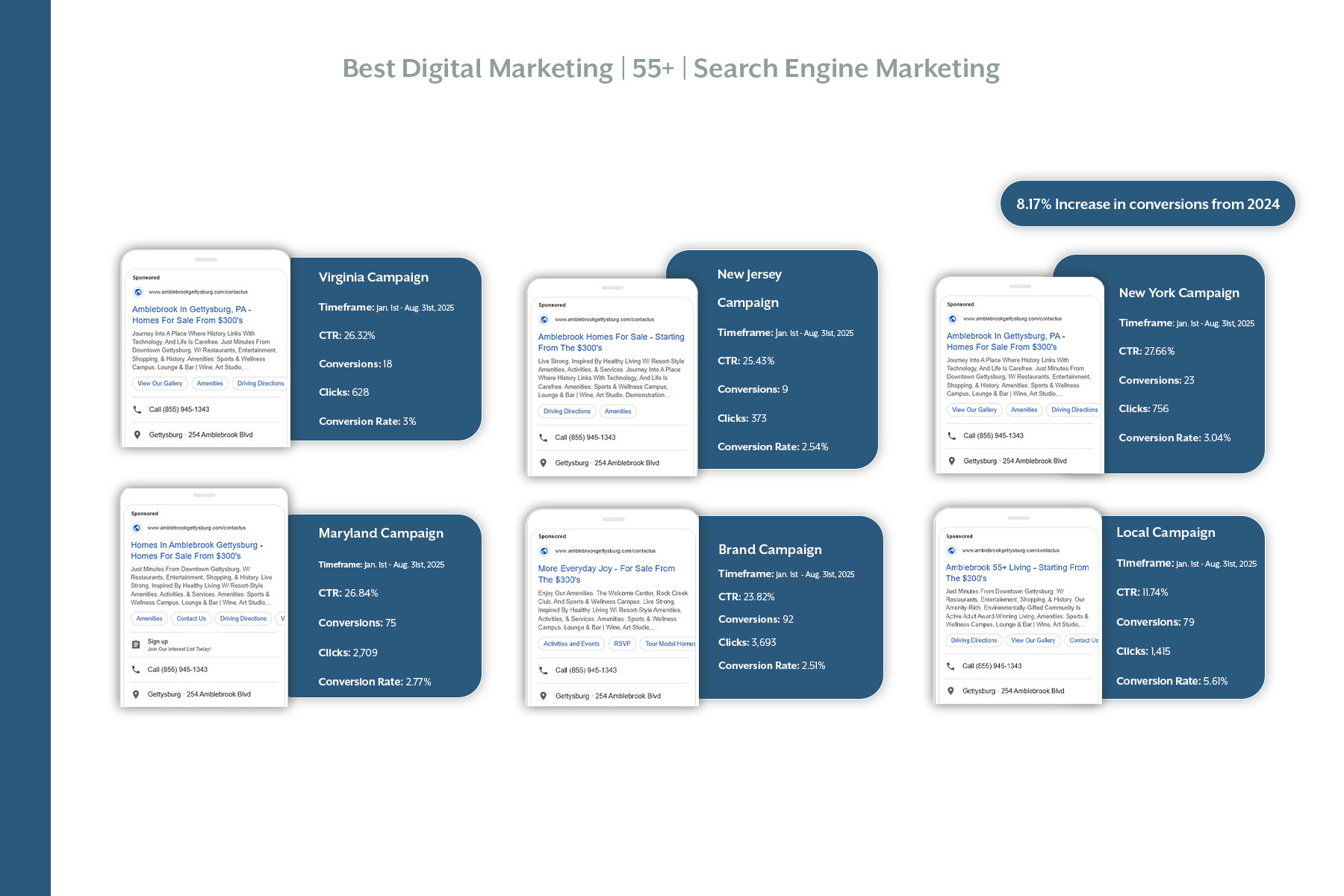The image size is (1344, 896).
Task: Open the "Amblebrook 55+ Living" ad headline
Action: pyautogui.click(x=1016, y=573)
